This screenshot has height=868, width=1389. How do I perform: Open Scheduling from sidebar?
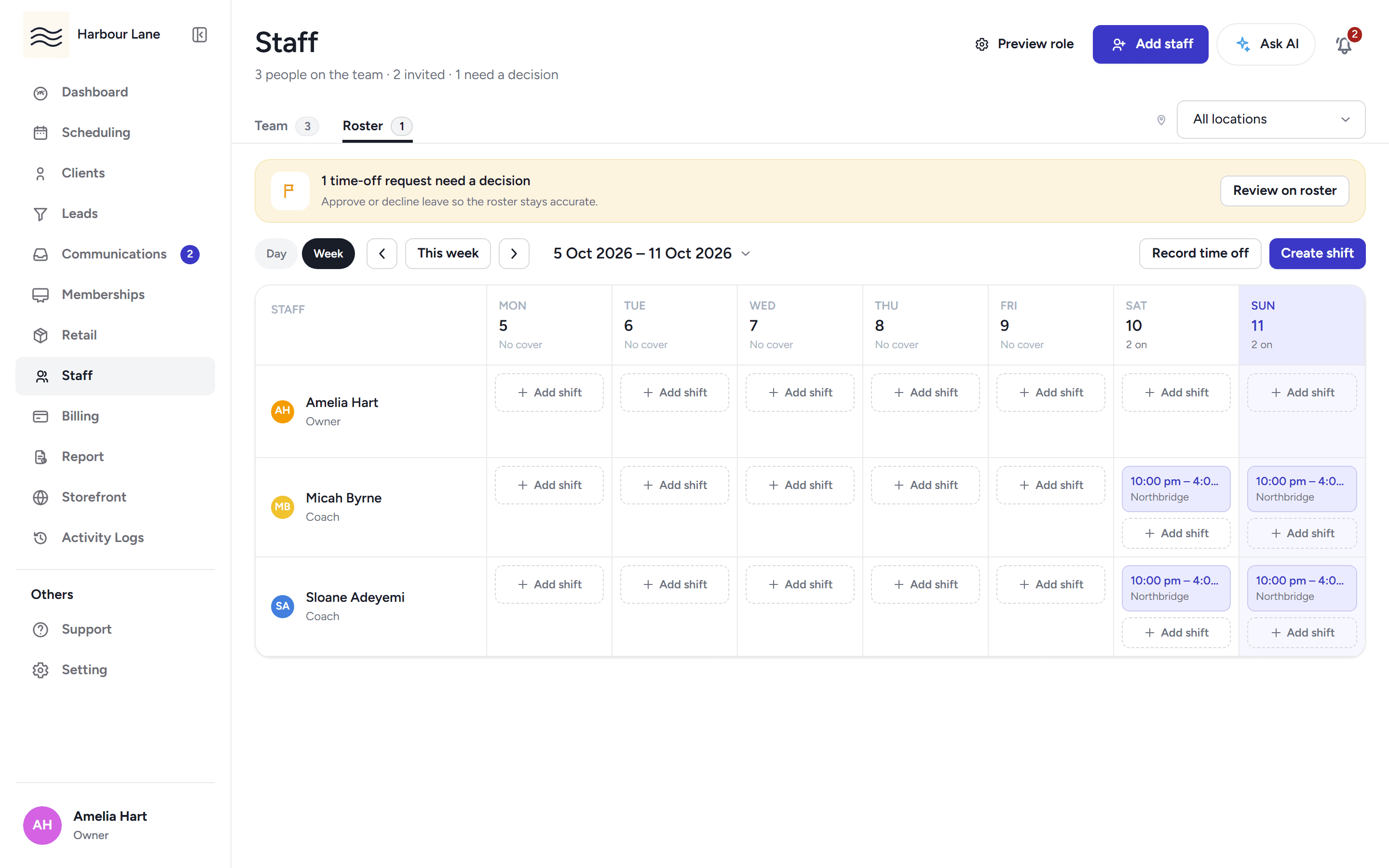(x=115, y=133)
